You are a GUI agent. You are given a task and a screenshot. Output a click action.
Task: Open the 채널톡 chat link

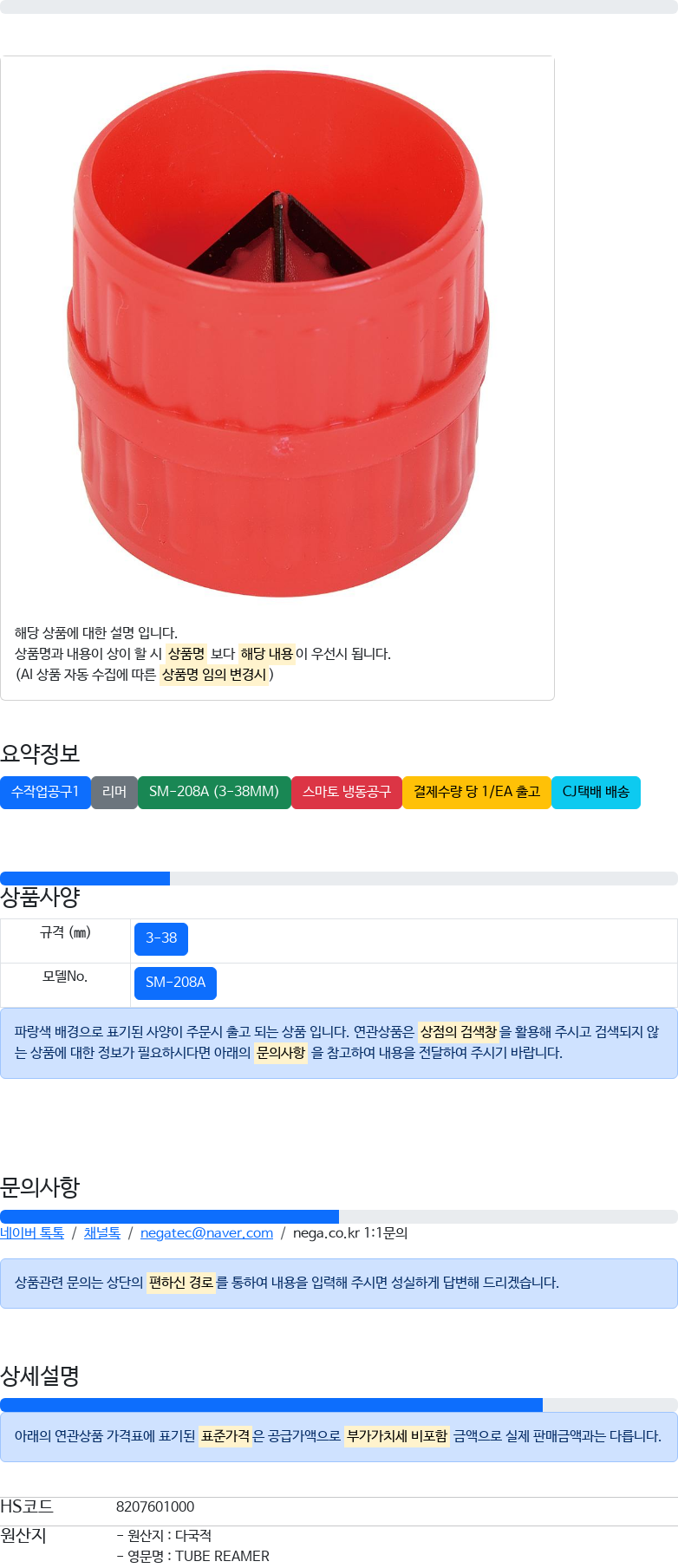102,1233
